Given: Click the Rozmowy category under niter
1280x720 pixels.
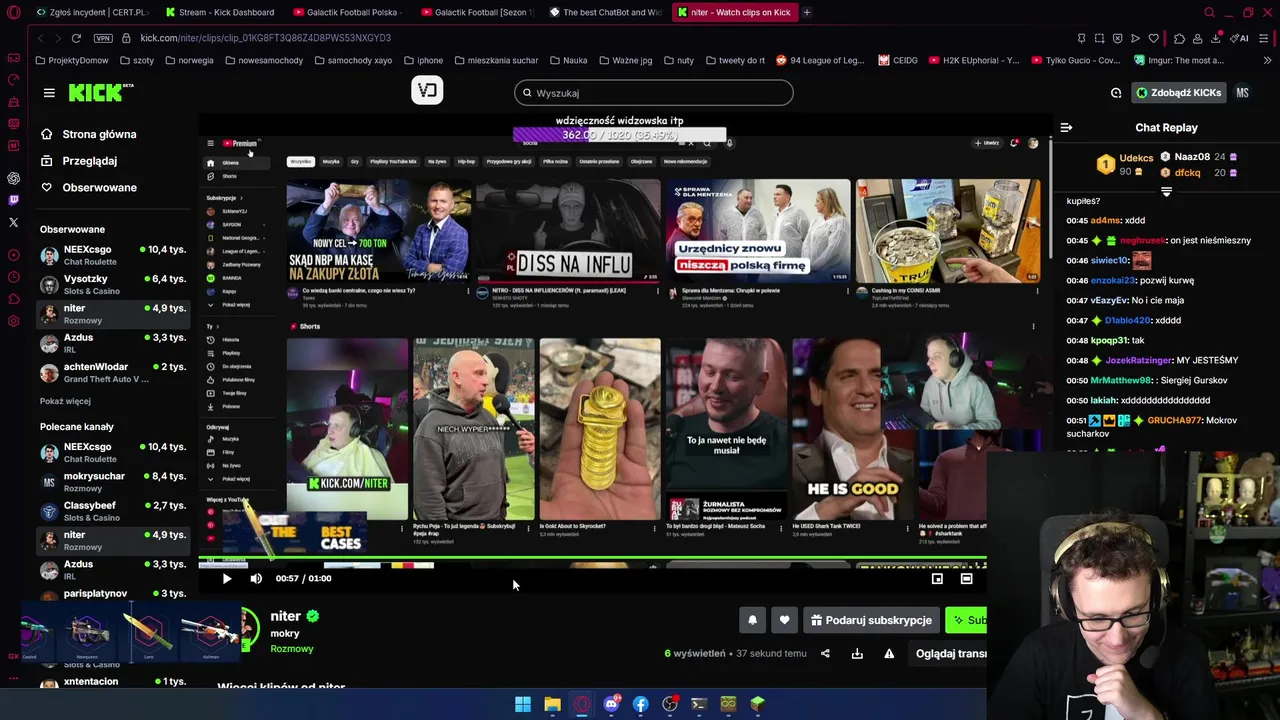Looking at the screenshot, I should [292, 649].
